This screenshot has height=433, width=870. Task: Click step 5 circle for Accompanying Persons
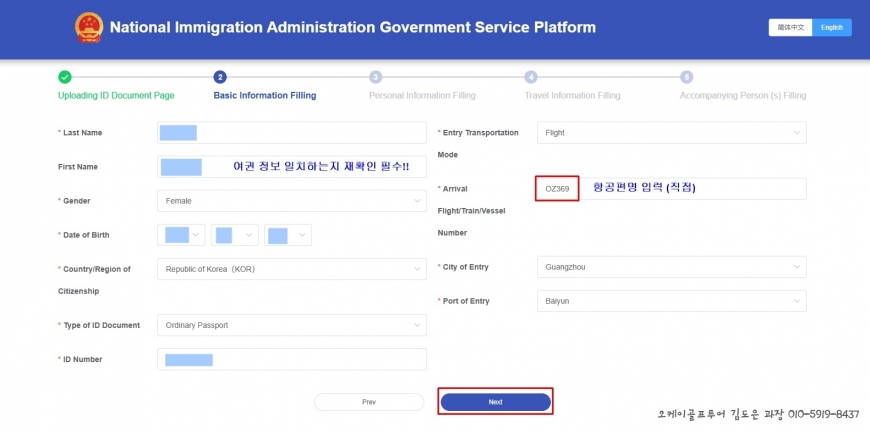tap(686, 77)
